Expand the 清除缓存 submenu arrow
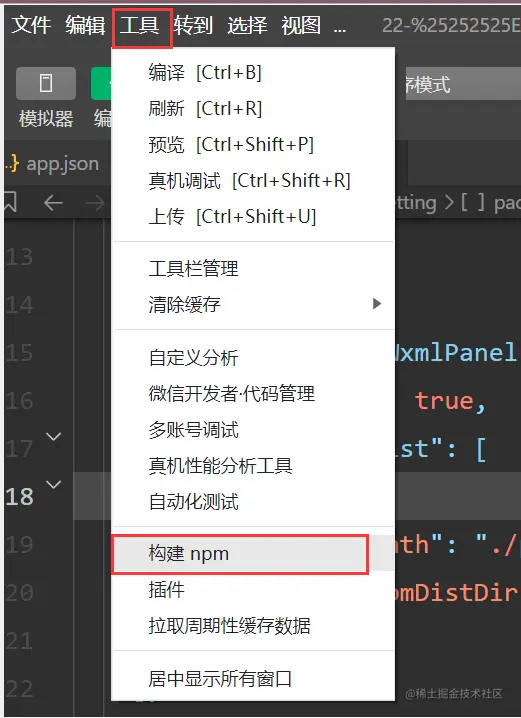521x718 pixels. pos(377,304)
